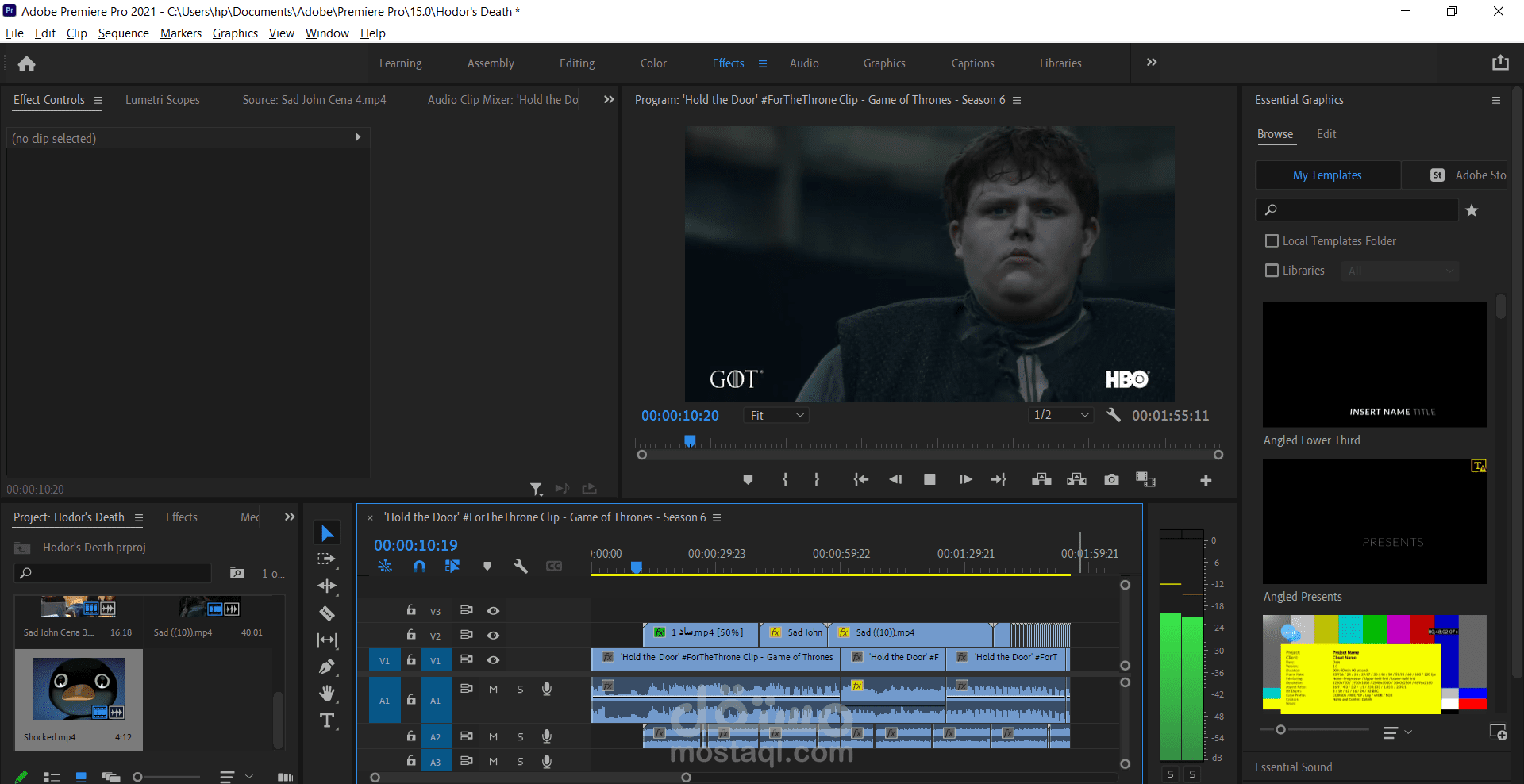This screenshot has height=784, width=1524.
Task: Check the Libraries checkbox
Action: 1272,271
